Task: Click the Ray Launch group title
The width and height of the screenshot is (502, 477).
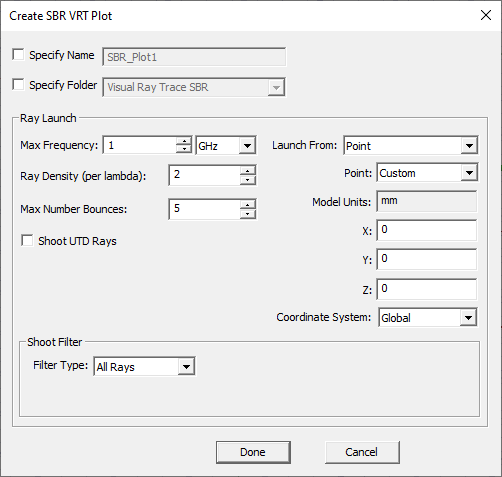Action: pos(48,118)
